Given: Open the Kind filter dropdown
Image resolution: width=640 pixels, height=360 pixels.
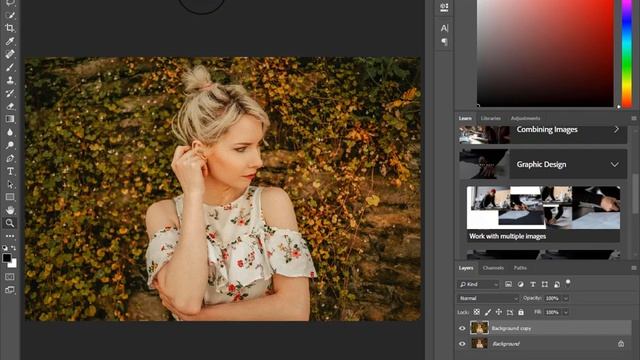Looking at the screenshot, I should tap(478, 284).
